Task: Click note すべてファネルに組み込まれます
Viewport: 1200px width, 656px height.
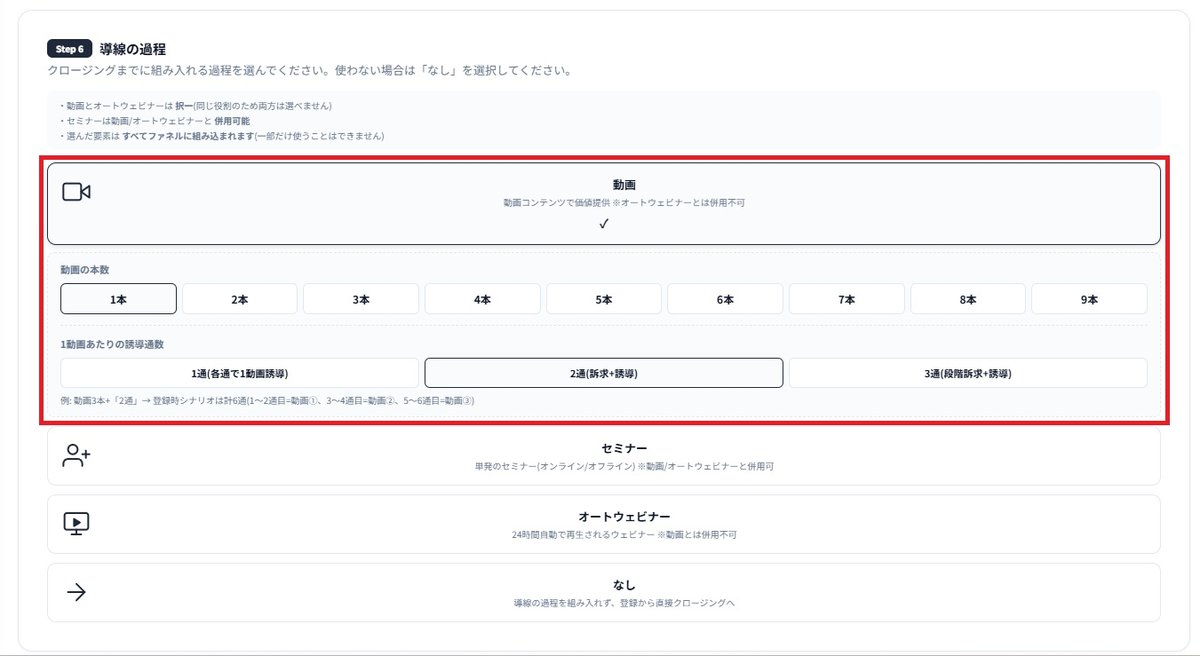Action: (x=221, y=136)
